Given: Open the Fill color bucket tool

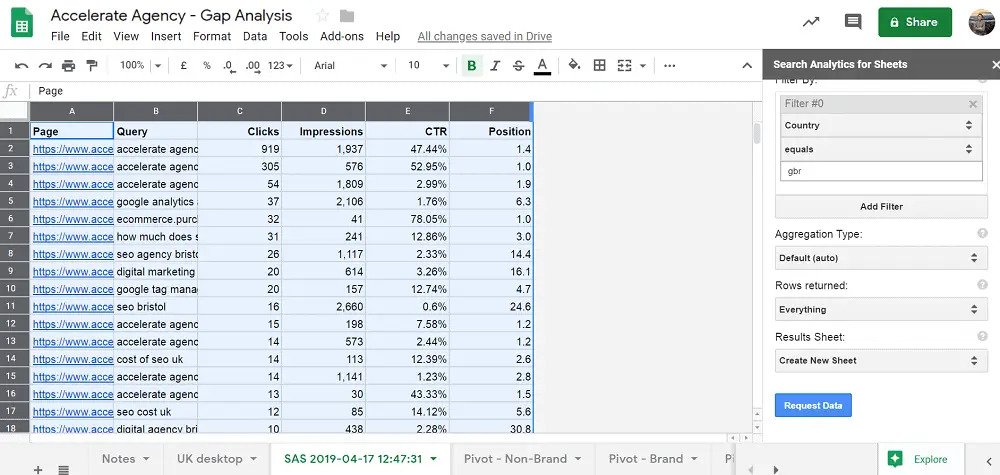Looking at the screenshot, I should (x=574, y=65).
